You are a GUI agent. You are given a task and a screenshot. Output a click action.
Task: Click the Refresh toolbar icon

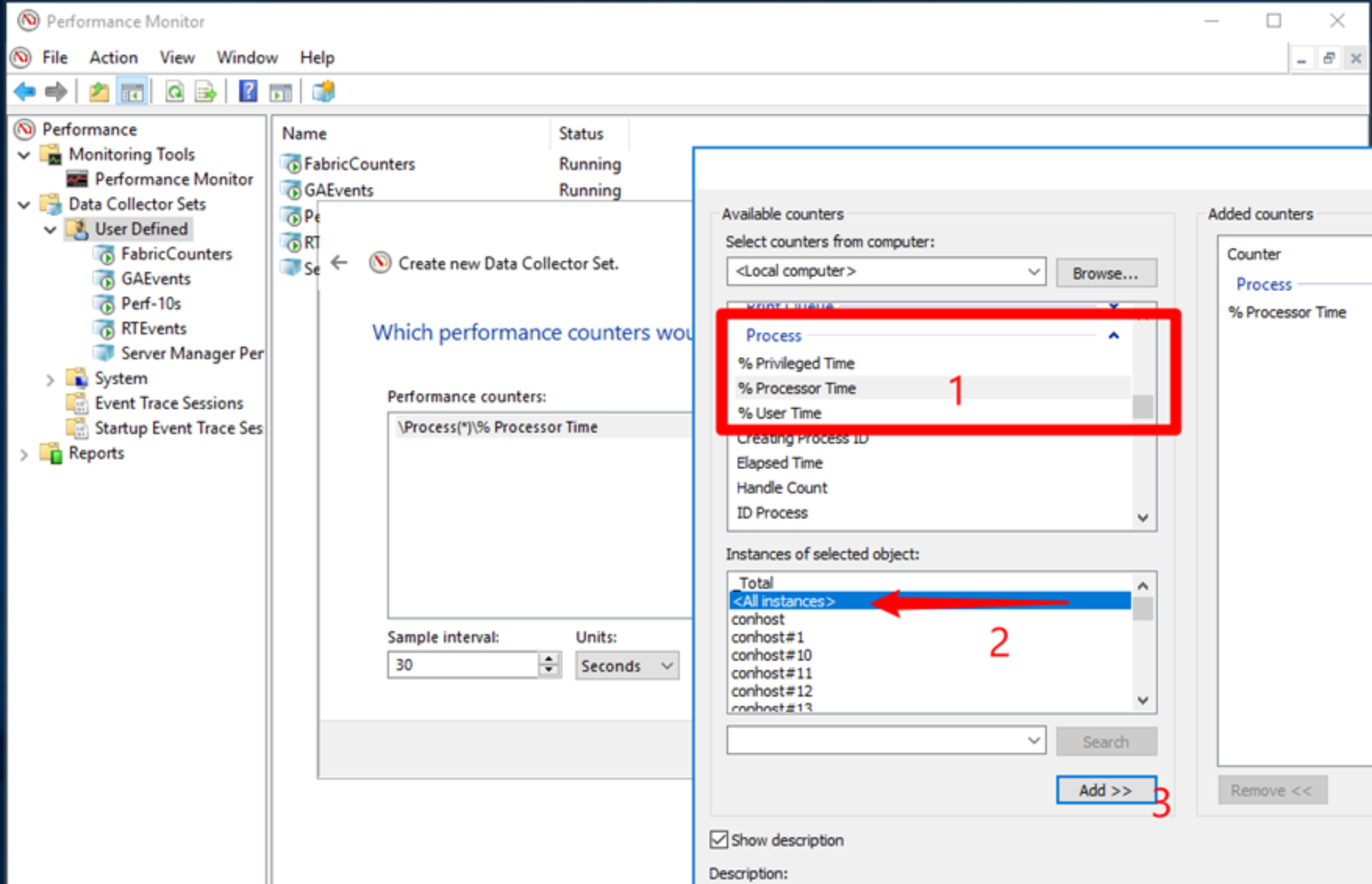174,92
